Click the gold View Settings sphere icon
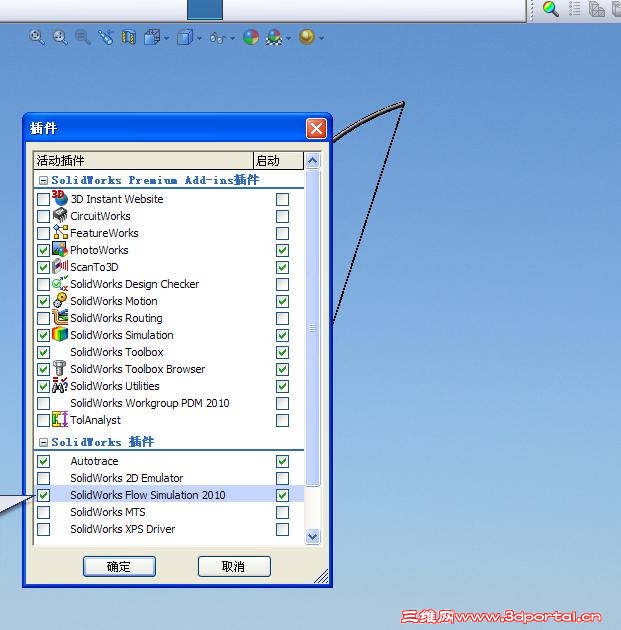This screenshot has width=621, height=630. 307,37
